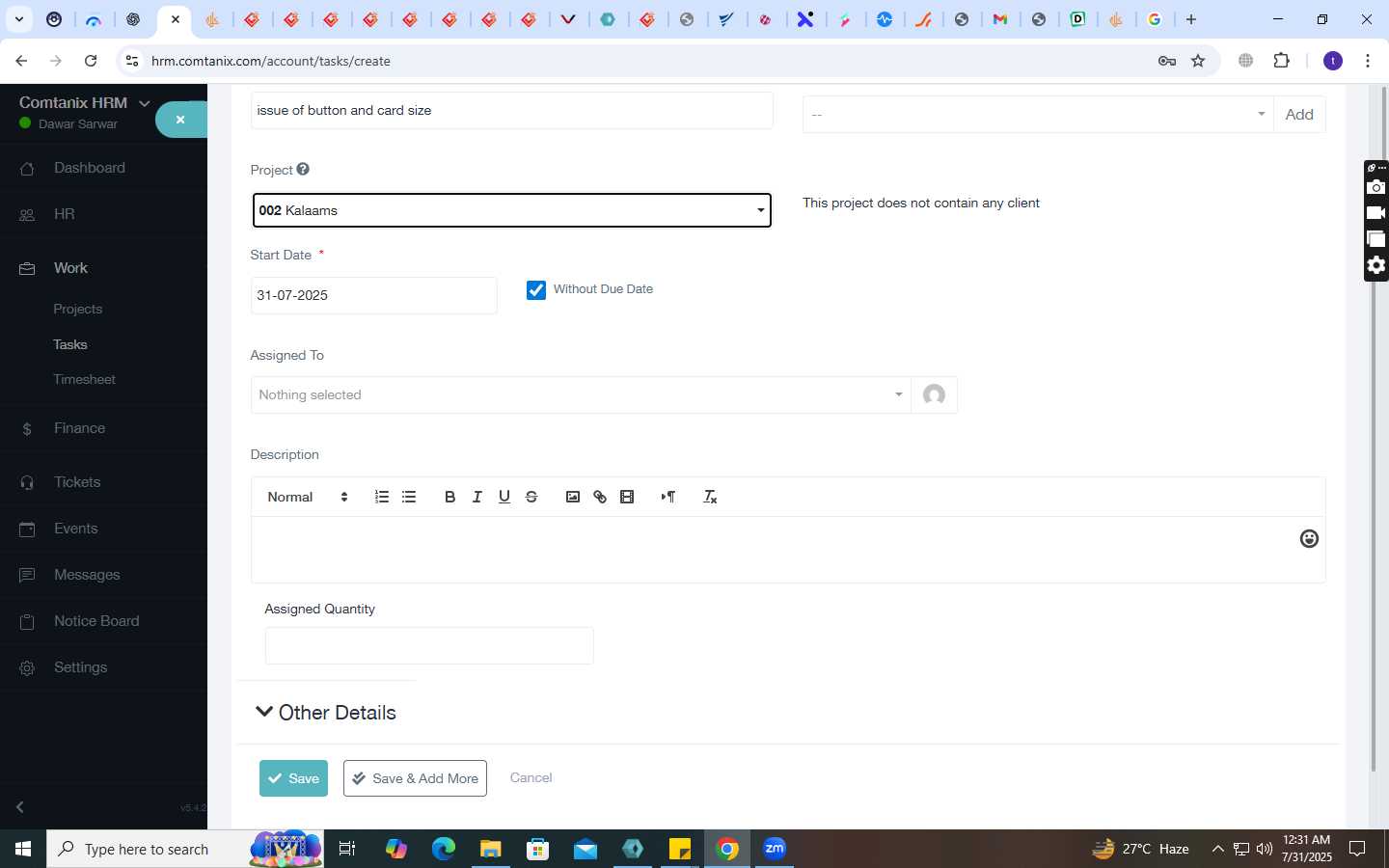Expand Other Details section

326,713
